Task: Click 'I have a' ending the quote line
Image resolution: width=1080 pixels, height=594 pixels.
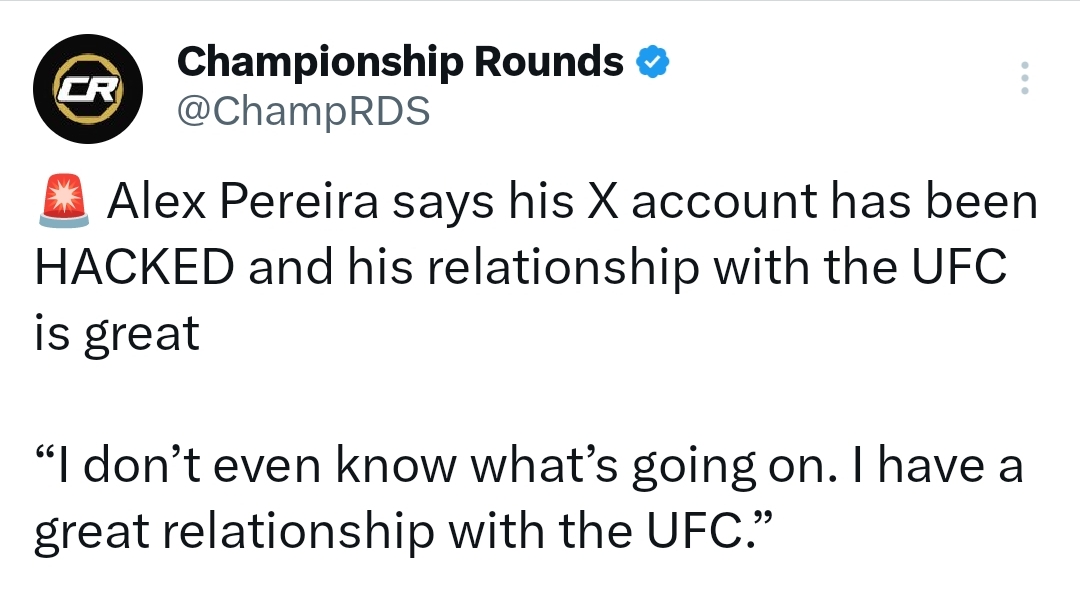Action: pyautogui.click(x=937, y=466)
